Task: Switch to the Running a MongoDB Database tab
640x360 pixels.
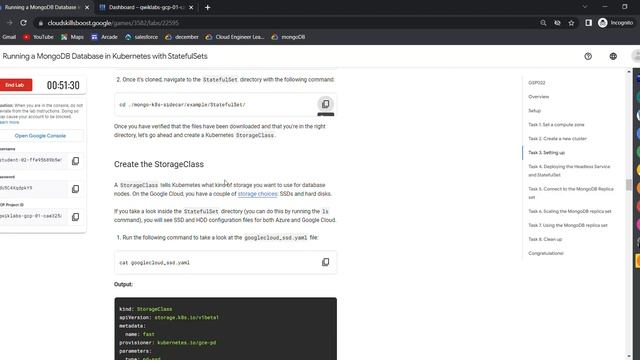Action: click(x=41, y=7)
